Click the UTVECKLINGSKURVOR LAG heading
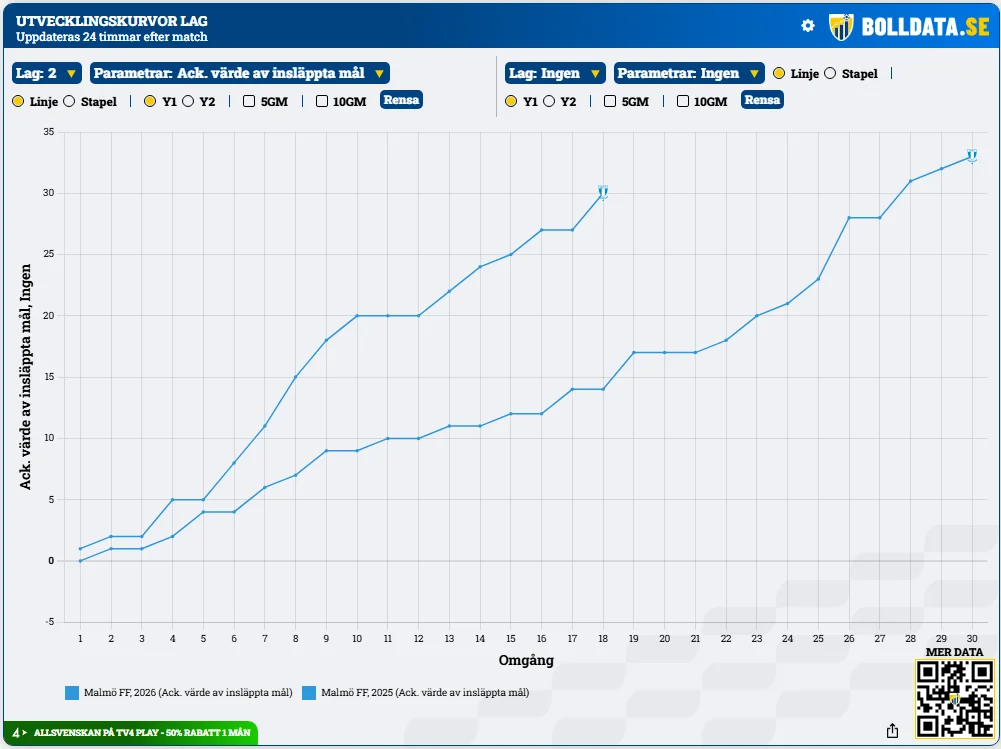 coord(112,21)
